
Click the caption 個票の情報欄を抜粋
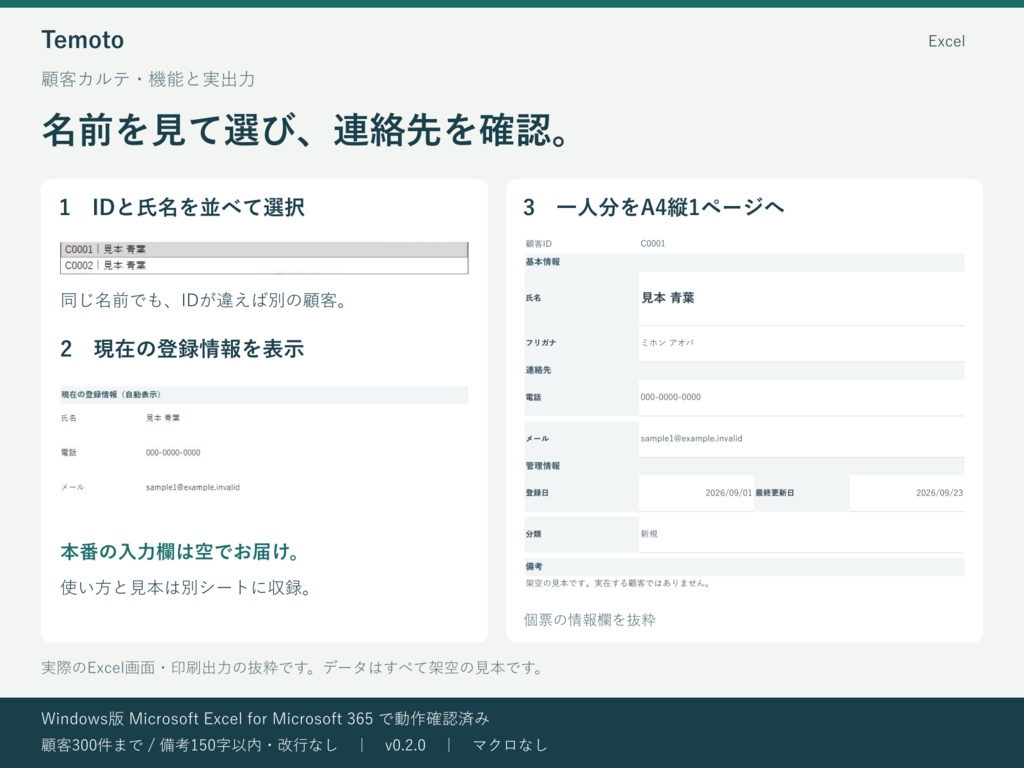tap(590, 620)
